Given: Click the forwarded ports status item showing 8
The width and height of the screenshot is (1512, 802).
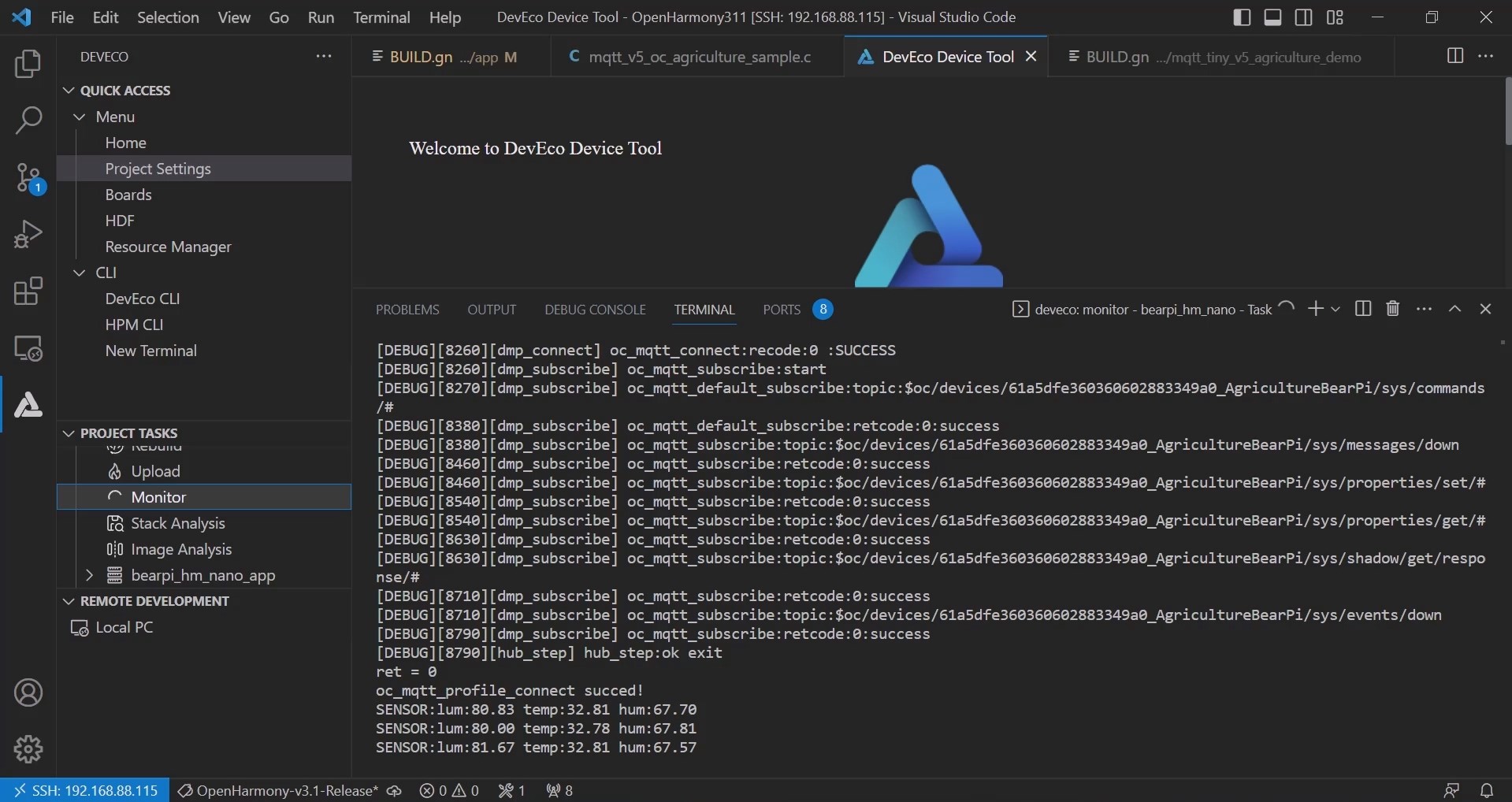Looking at the screenshot, I should tap(559, 790).
